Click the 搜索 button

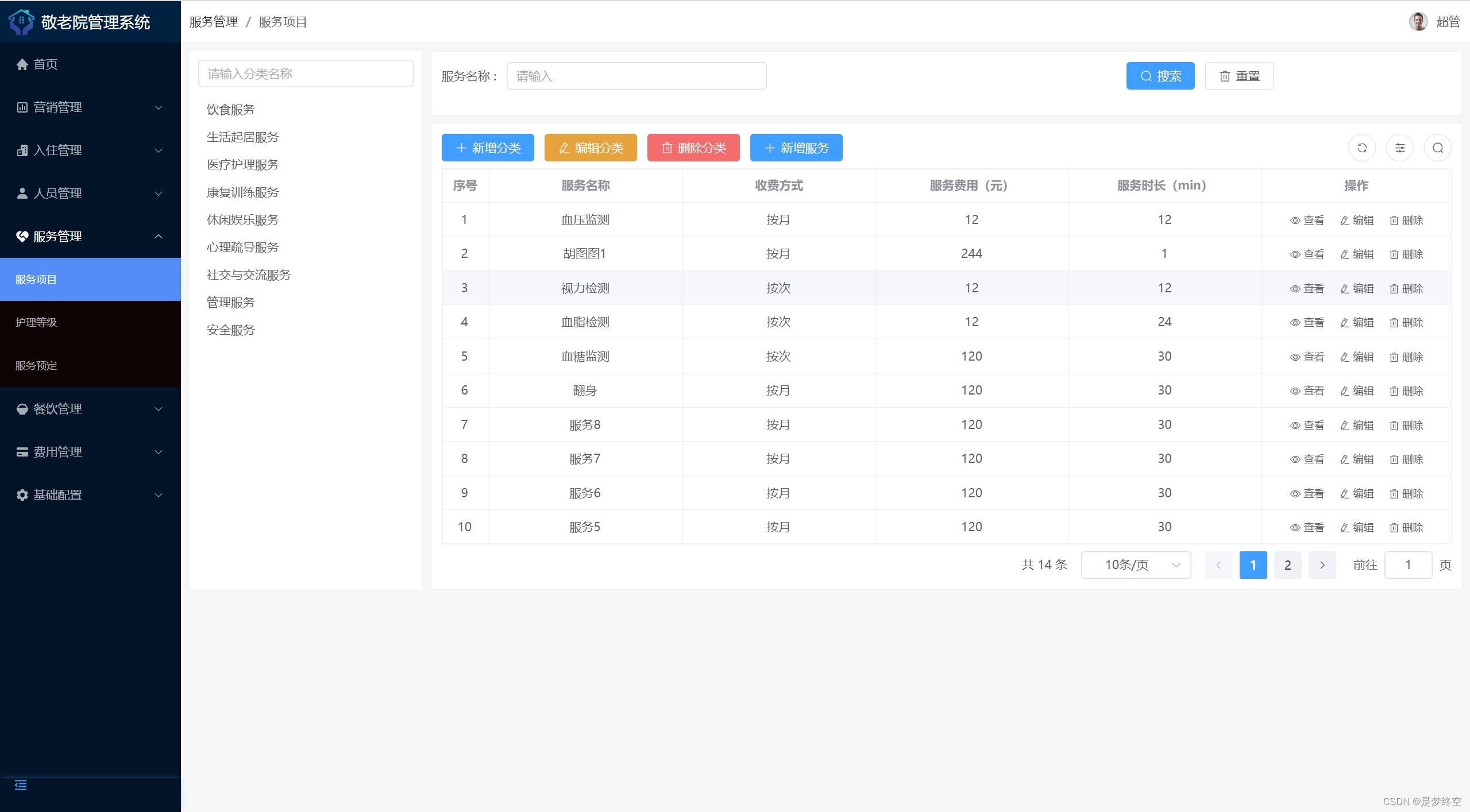[x=1160, y=76]
